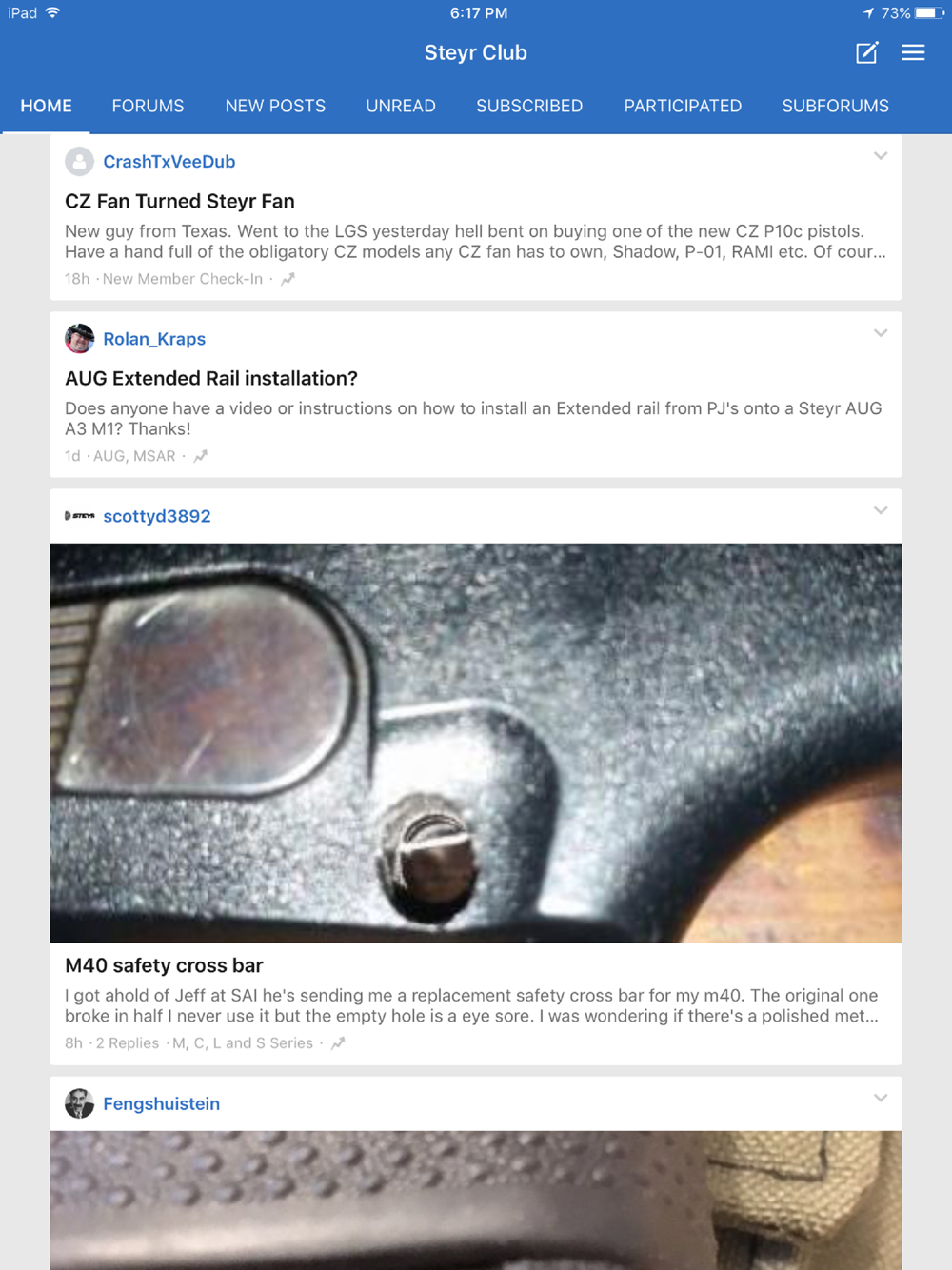Open the UNREAD tab
Viewport: 952px width, 1270px height.
(401, 106)
